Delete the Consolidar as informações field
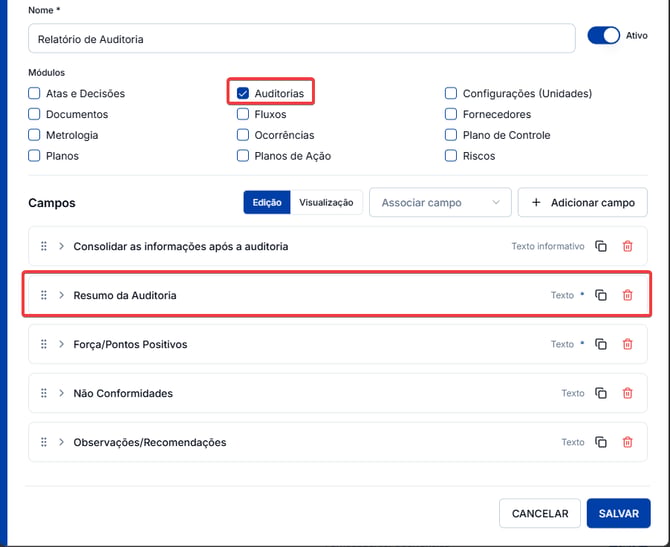This screenshot has width=670, height=547. pos(627,246)
